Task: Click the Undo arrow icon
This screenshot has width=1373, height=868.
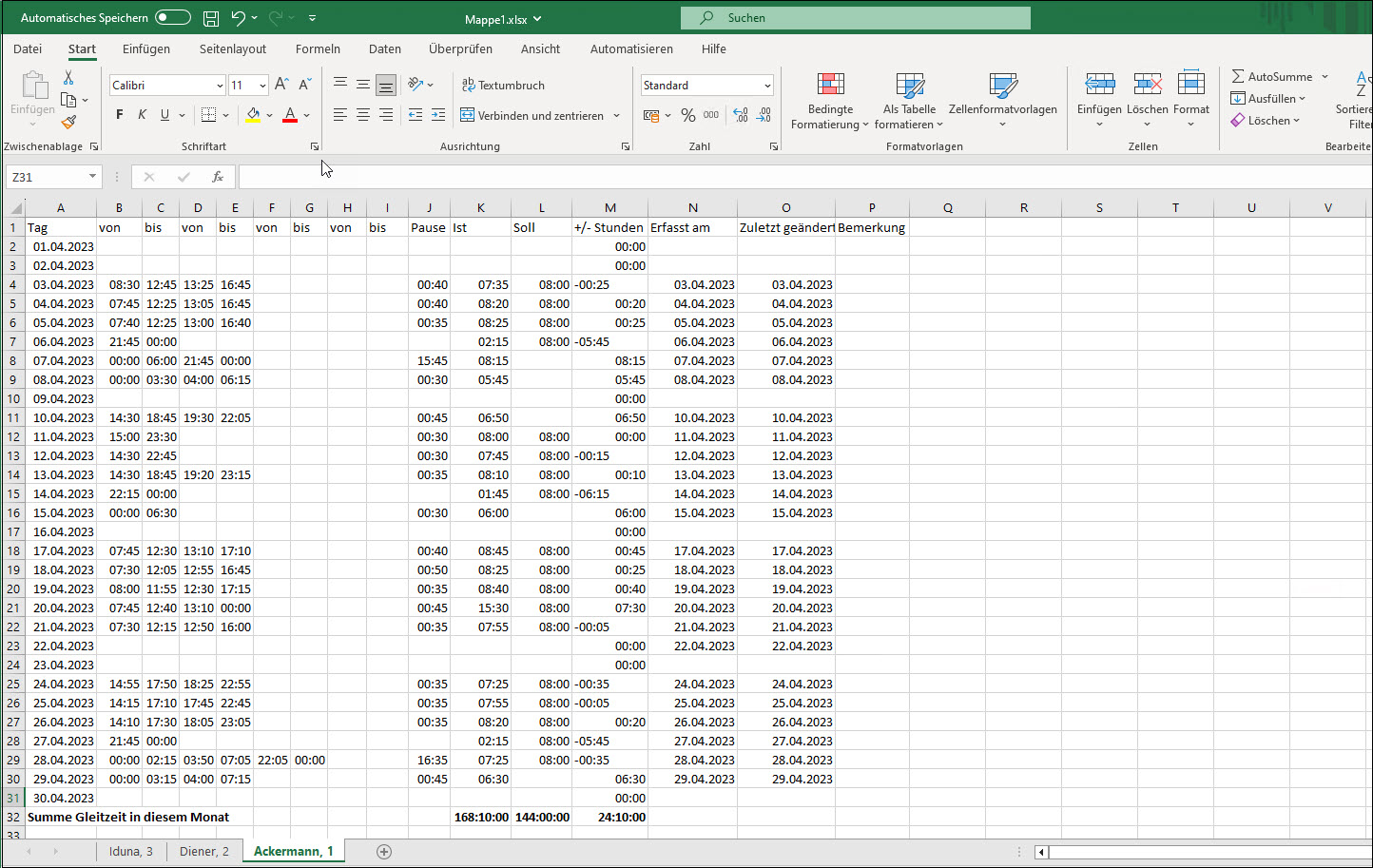Action: pos(239,18)
